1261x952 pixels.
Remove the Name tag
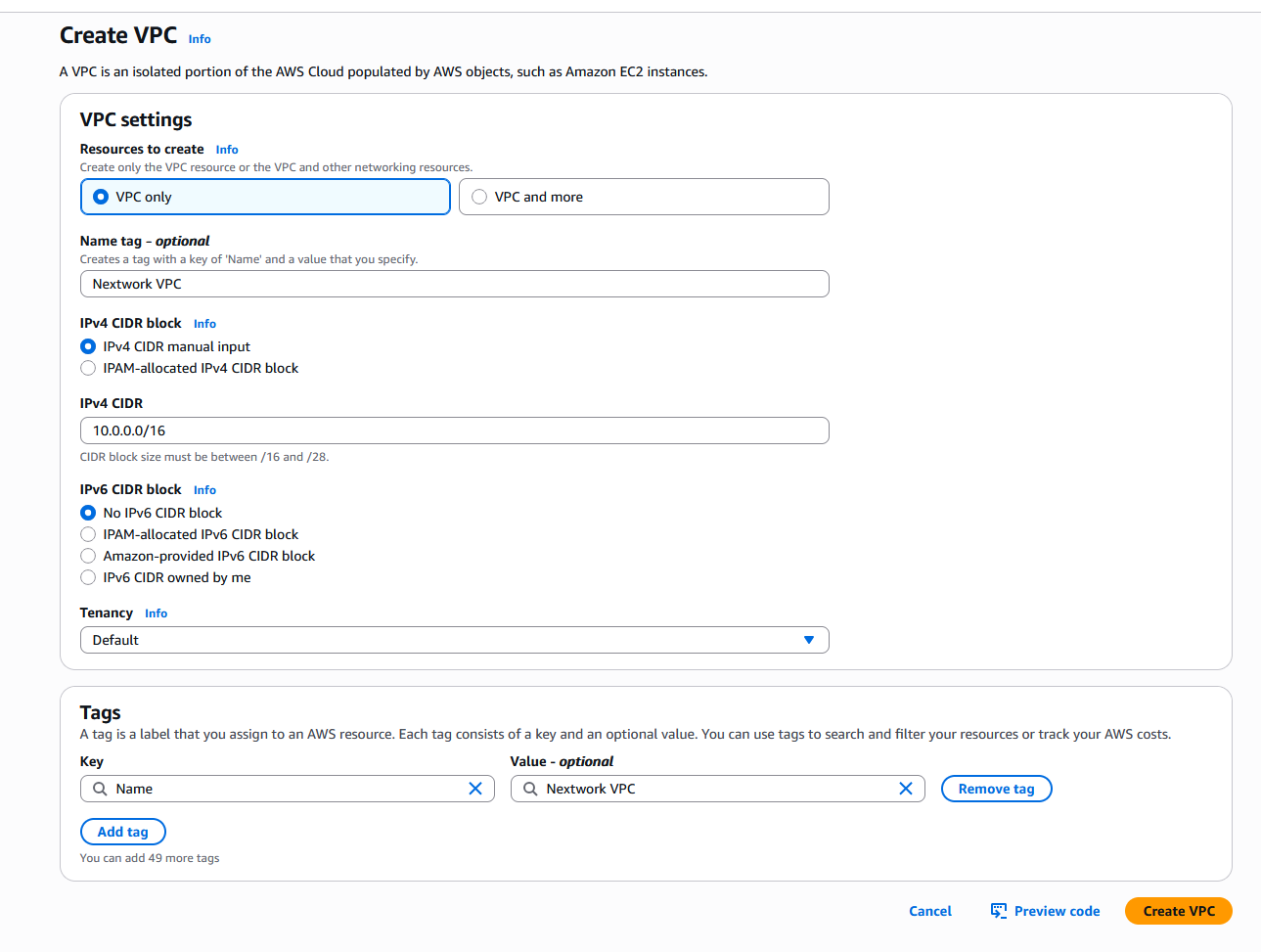pos(996,789)
